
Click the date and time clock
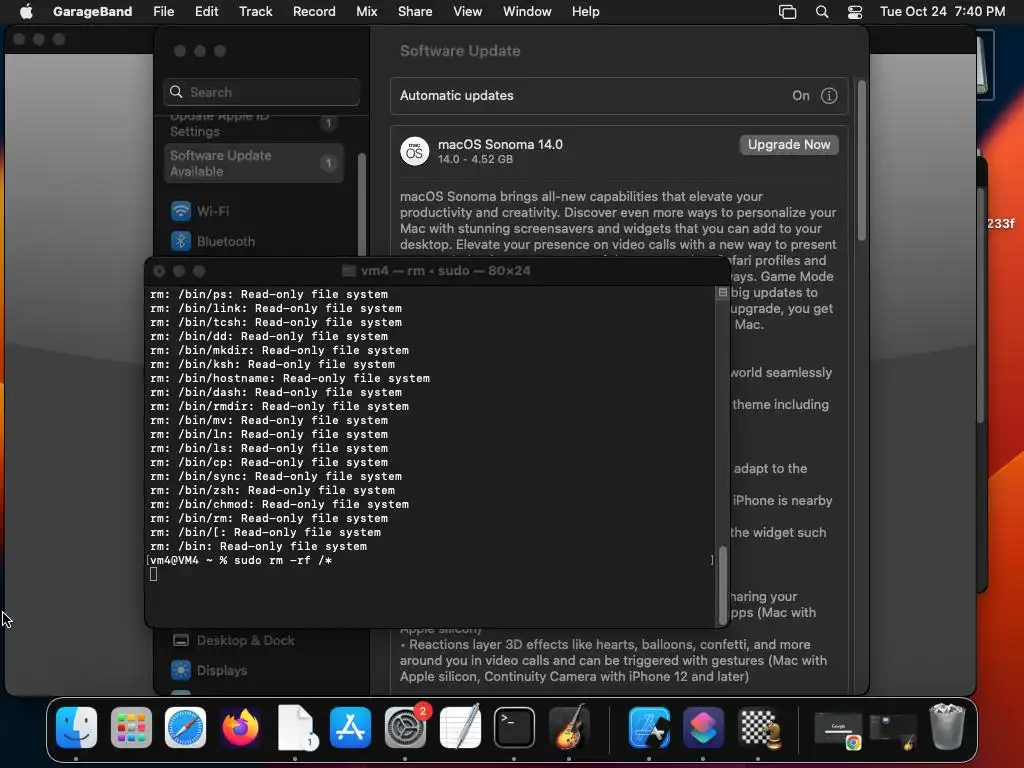tap(942, 12)
